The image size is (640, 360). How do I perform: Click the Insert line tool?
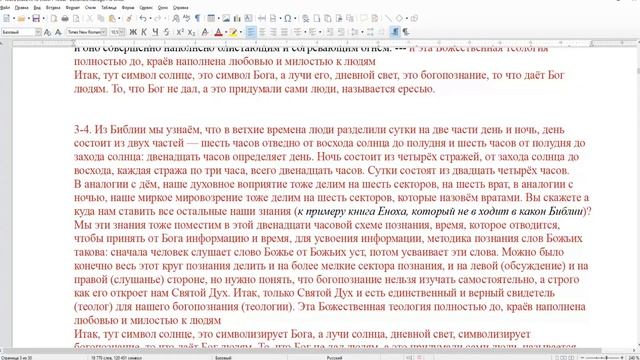388,18
